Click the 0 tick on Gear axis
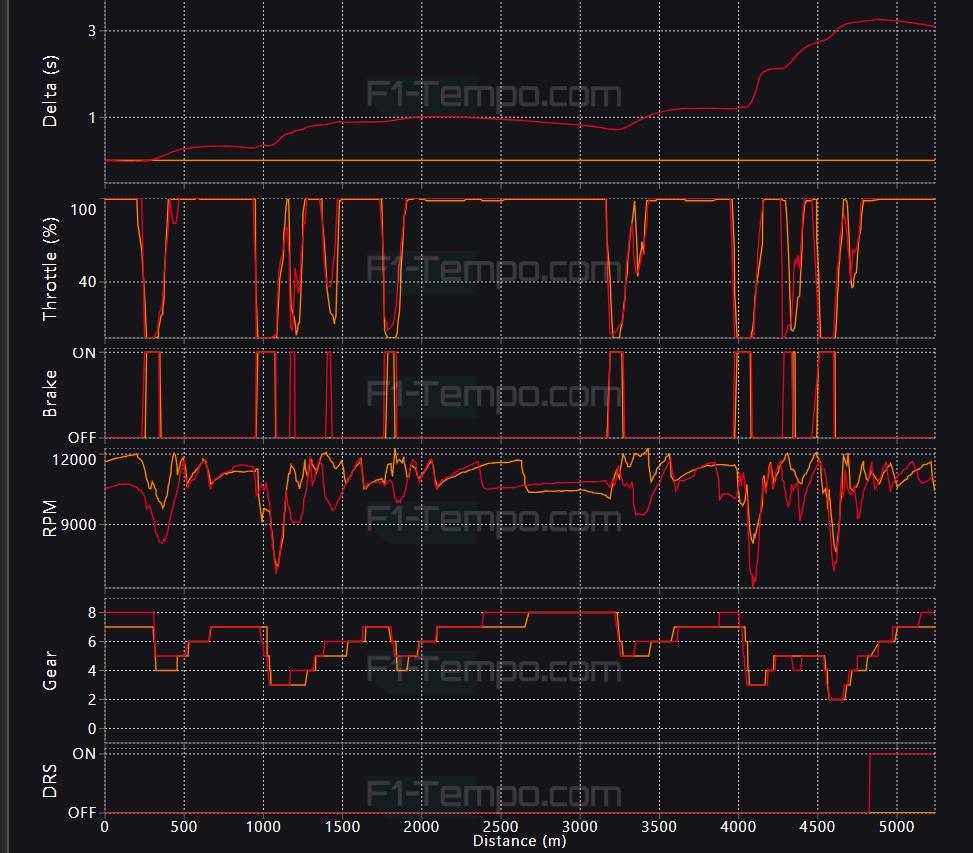This screenshot has height=853, width=973. click(x=92, y=728)
